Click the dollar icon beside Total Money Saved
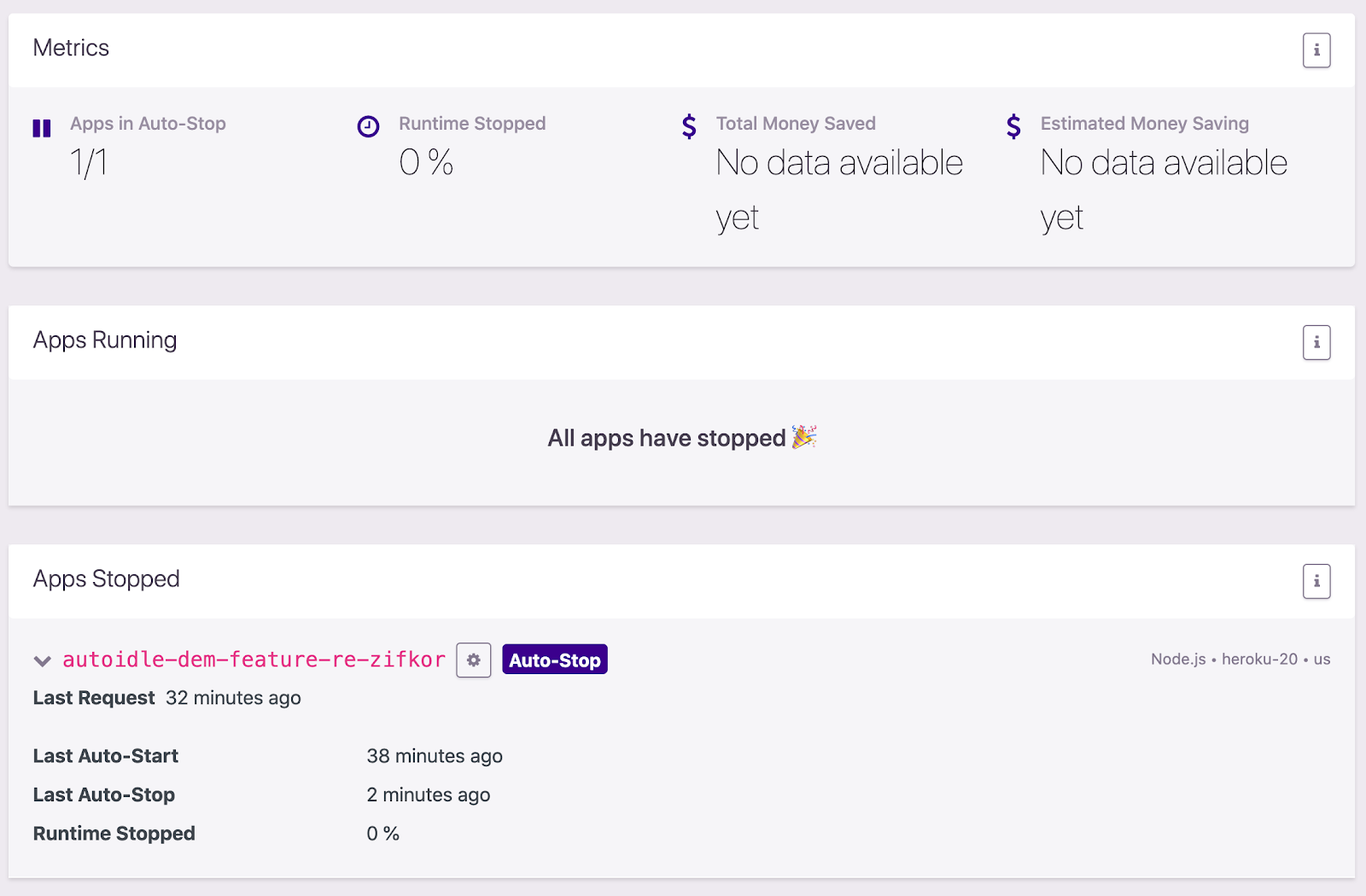The height and width of the screenshot is (896, 1366). (688, 126)
